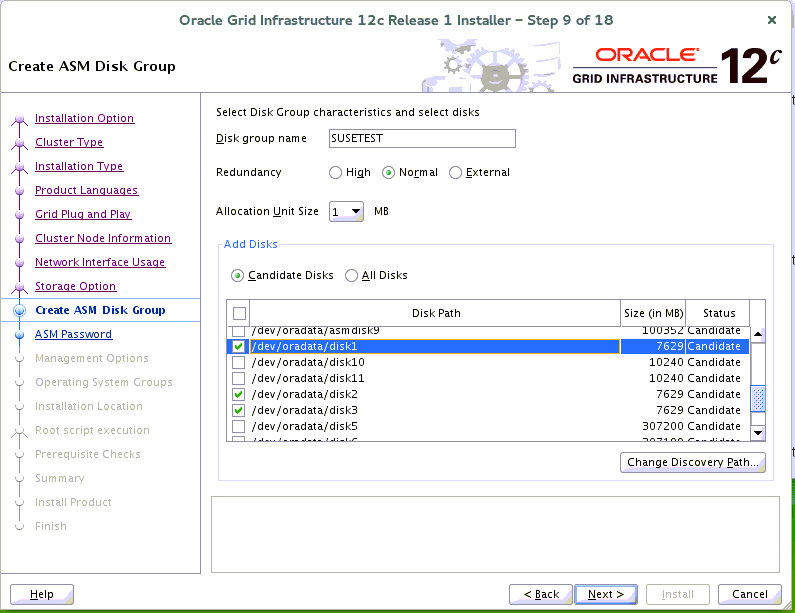Close the installer window

pyautogui.click(x=771, y=20)
